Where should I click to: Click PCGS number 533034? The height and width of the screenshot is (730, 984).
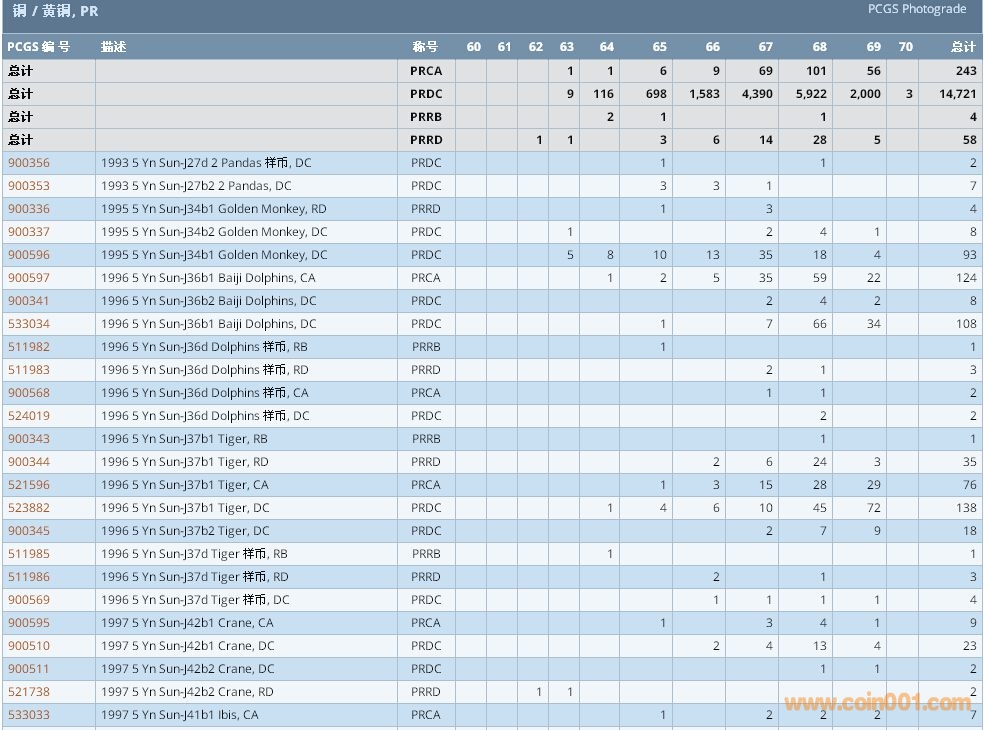coord(29,324)
